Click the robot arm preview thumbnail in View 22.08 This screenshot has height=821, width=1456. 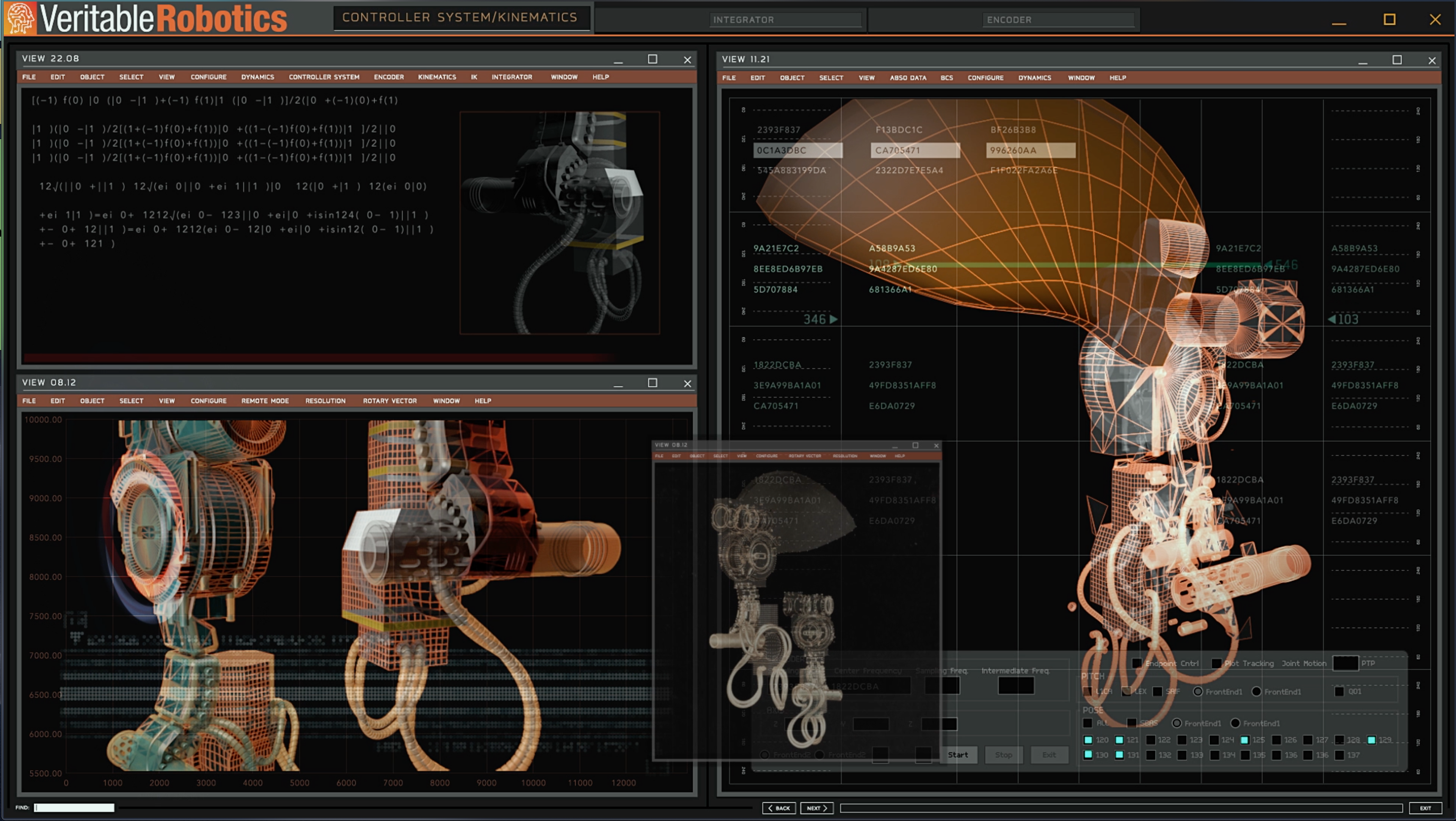(559, 223)
